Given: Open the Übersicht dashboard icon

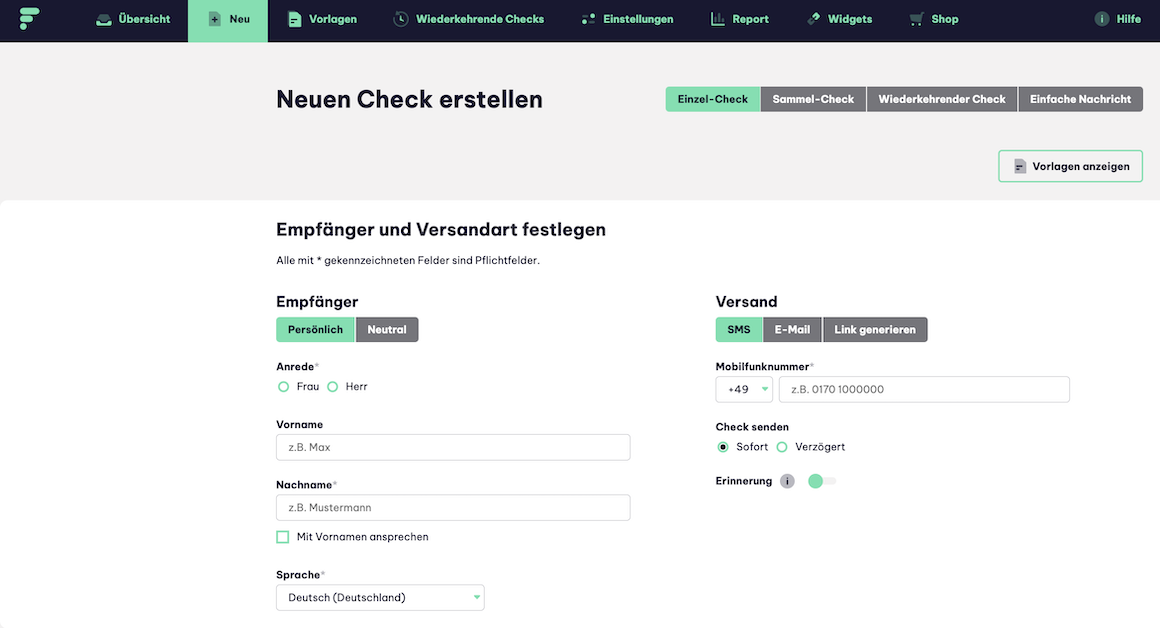Looking at the screenshot, I should tap(102, 18).
